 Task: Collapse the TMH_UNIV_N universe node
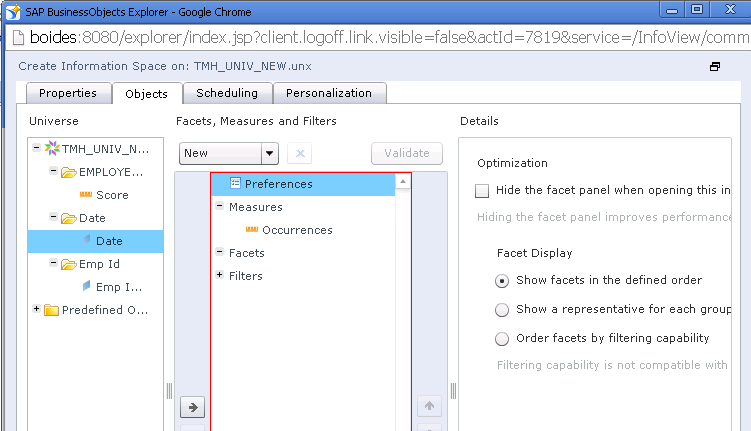(x=36, y=147)
